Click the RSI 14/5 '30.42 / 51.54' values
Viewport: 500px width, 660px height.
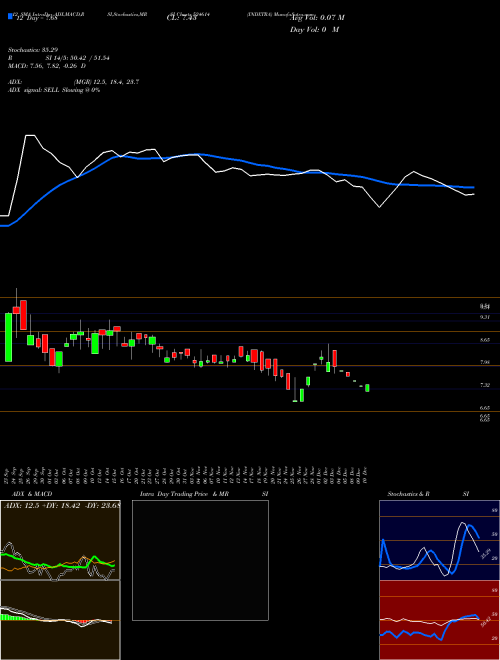(89, 58)
